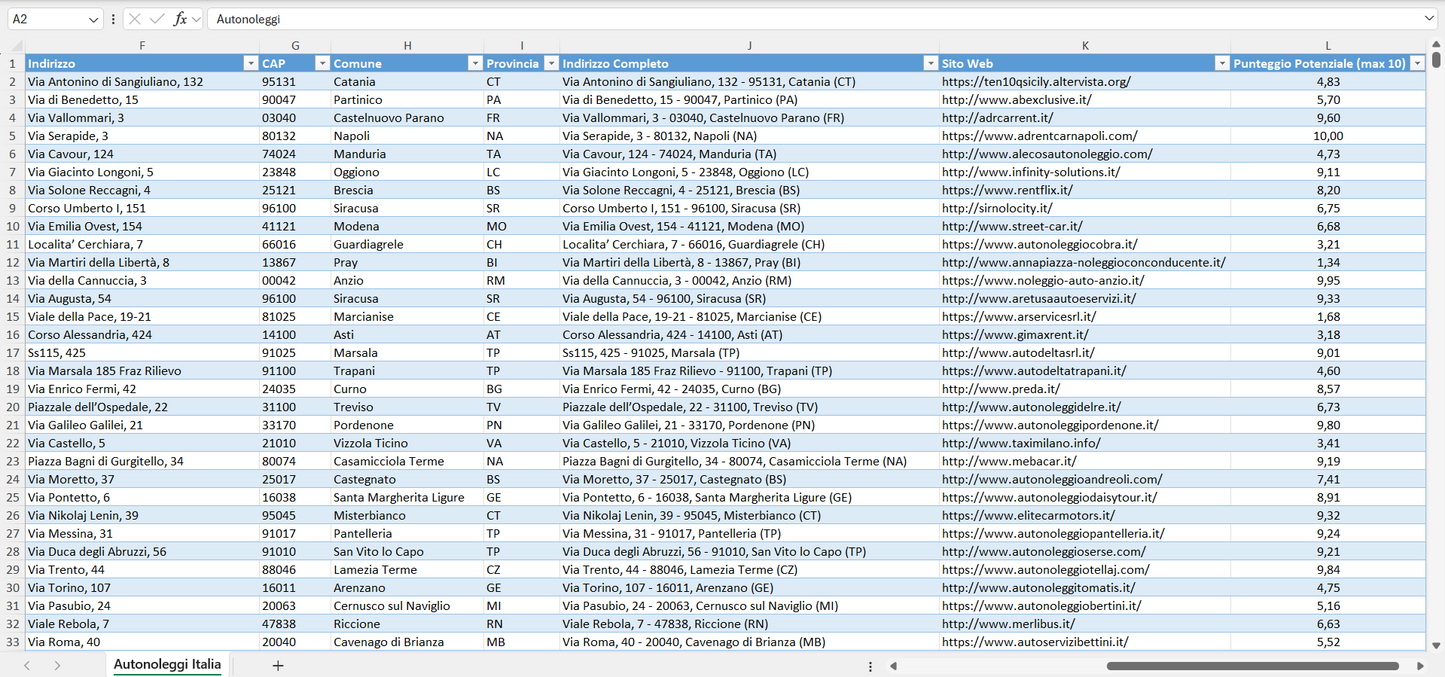Click the Enter checkmark icon in formula bar

tap(157, 19)
